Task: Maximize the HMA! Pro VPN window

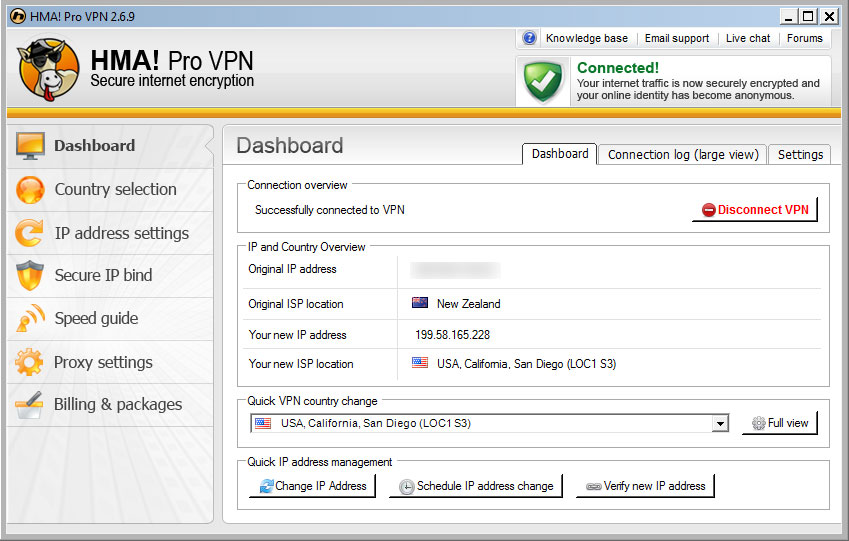Action: (808, 16)
